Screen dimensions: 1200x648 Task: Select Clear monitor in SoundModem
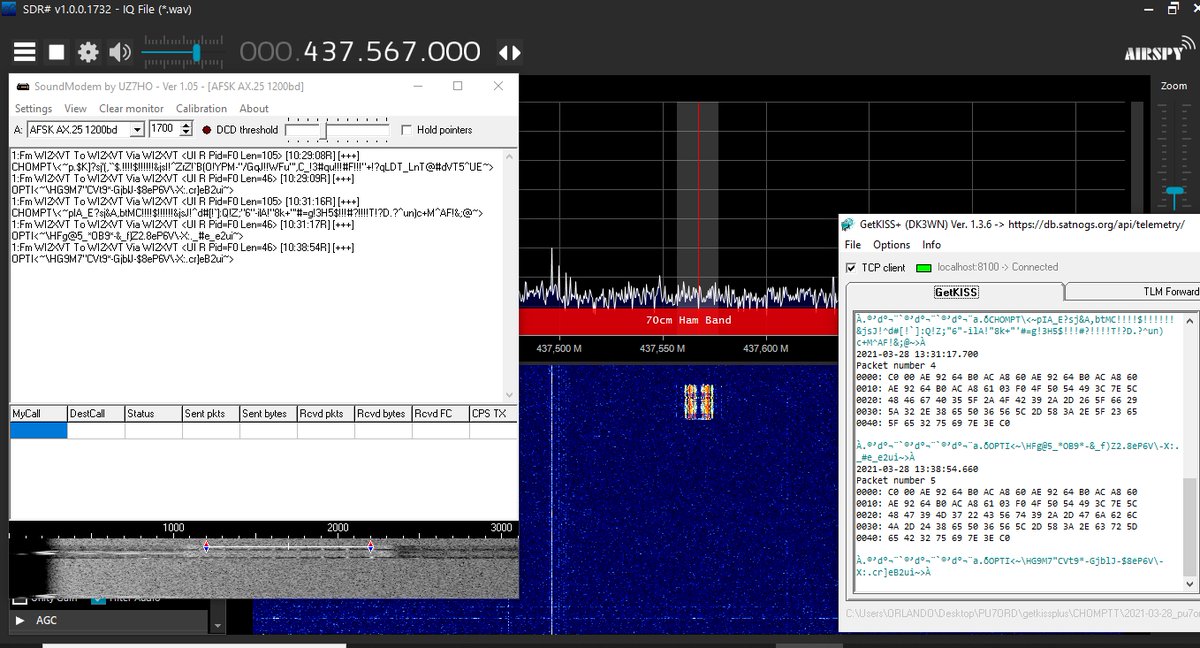tap(131, 108)
